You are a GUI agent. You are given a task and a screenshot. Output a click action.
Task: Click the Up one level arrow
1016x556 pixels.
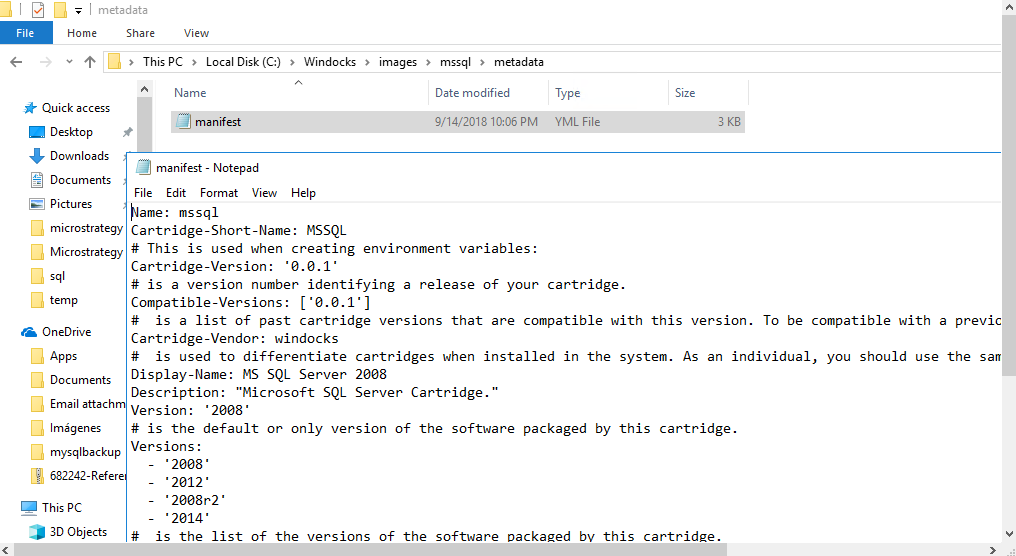[90, 62]
